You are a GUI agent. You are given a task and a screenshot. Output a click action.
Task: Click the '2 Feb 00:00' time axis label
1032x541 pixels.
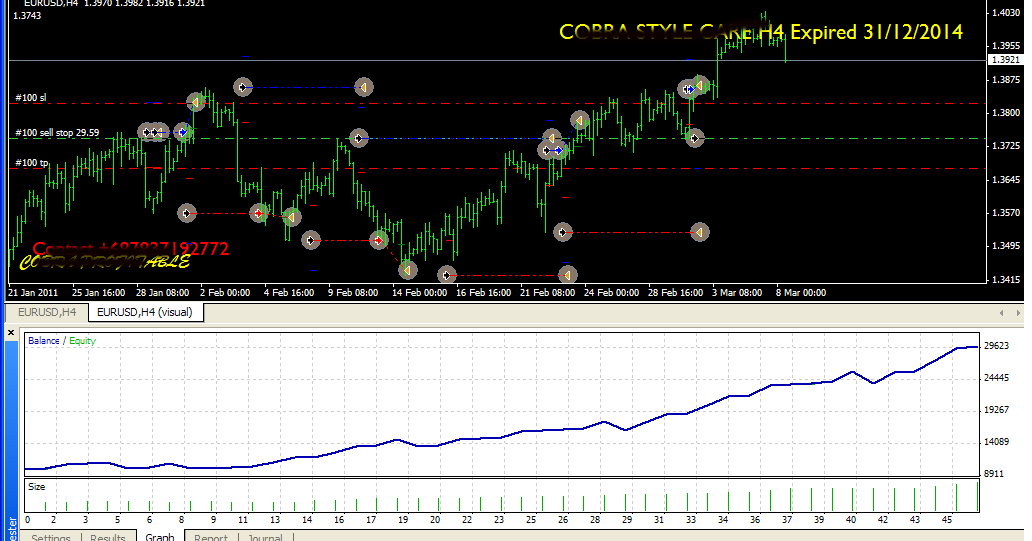coord(225,292)
